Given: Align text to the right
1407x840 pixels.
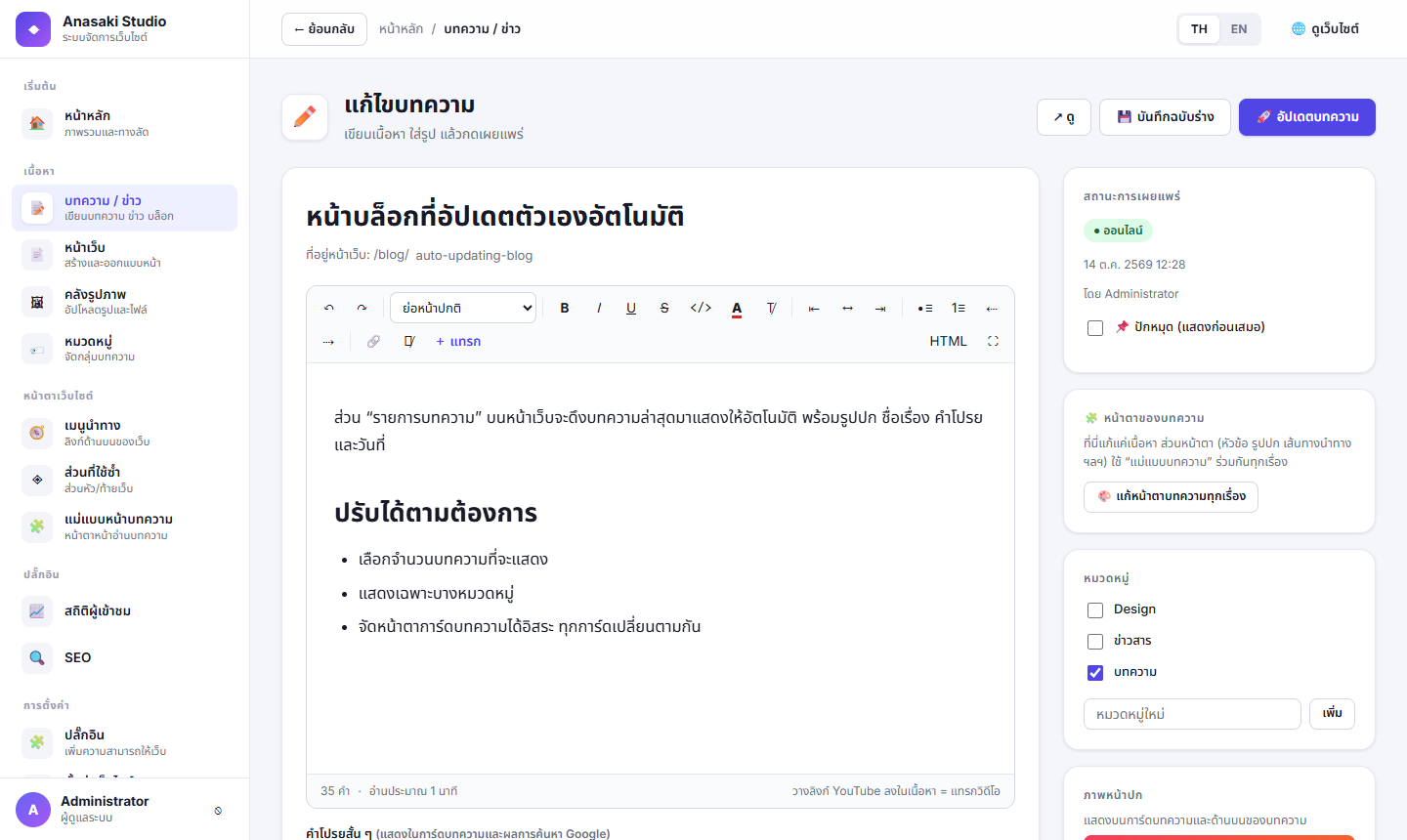Looking at the screenshot, I should point(880,308).
